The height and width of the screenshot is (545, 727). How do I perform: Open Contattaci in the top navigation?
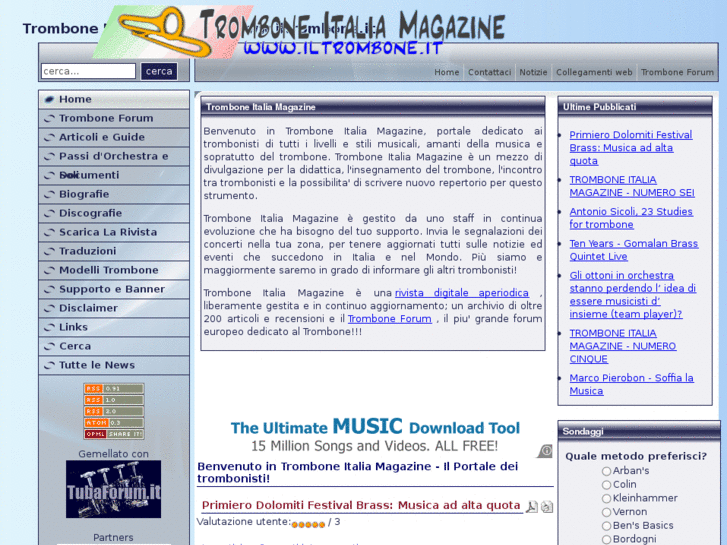click(x=489, y=72)
